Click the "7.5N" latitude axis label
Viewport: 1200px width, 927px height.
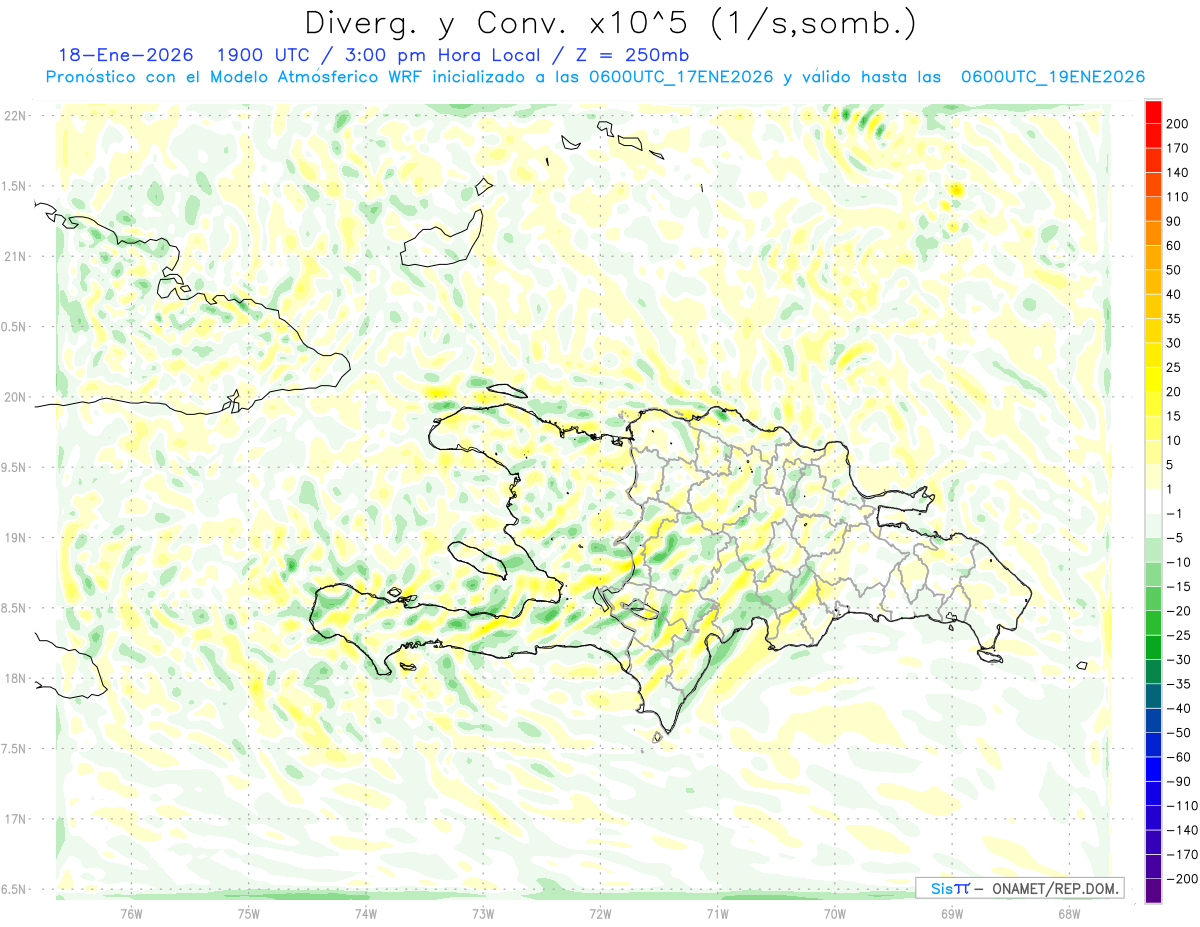point(14,750)
